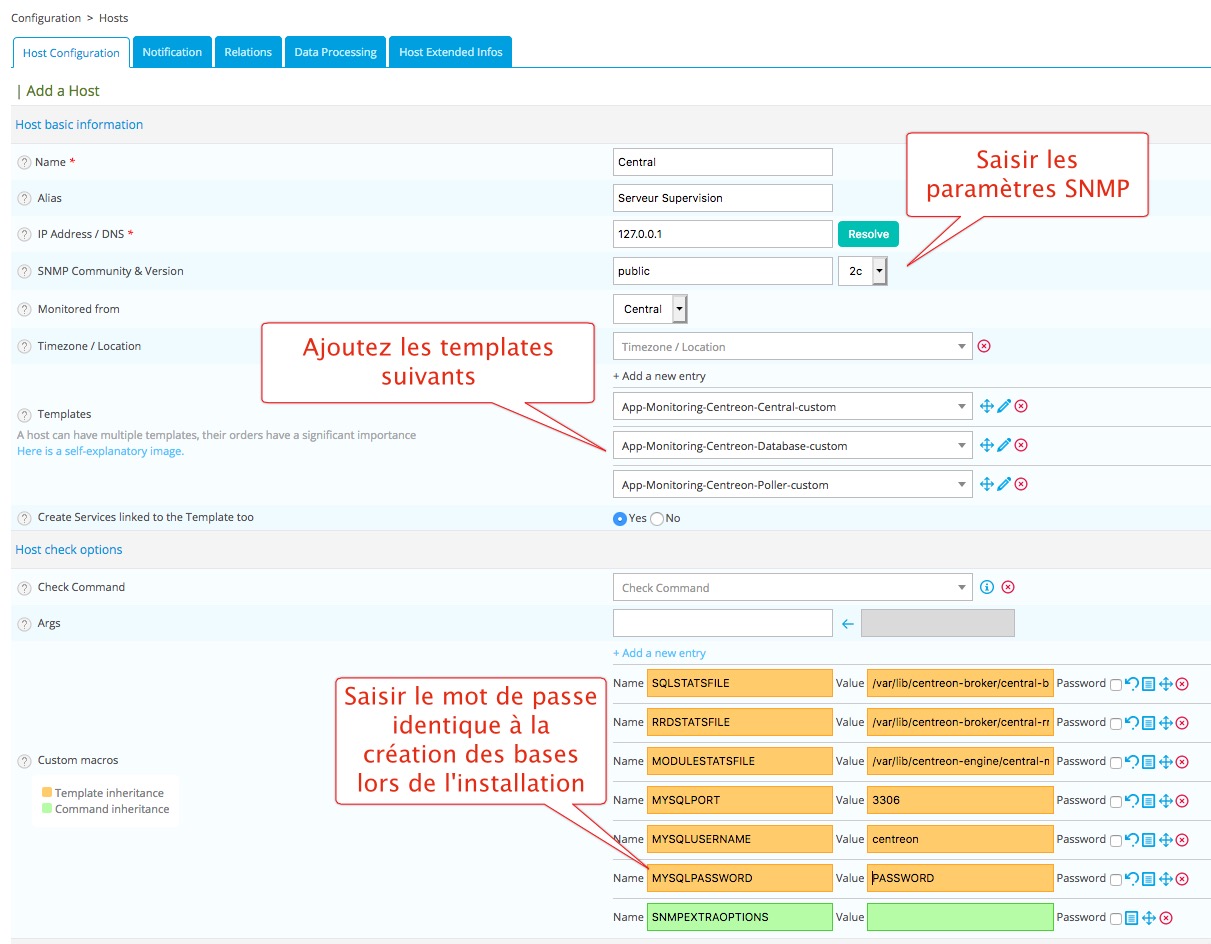The height and width of the screenshot is (944, 1211).
Task: Open the Host Extended Infos tab
Action: point(450,52)
